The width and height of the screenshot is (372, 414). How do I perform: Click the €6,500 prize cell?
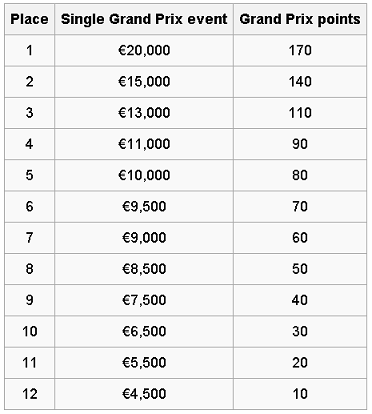[144, 332]
